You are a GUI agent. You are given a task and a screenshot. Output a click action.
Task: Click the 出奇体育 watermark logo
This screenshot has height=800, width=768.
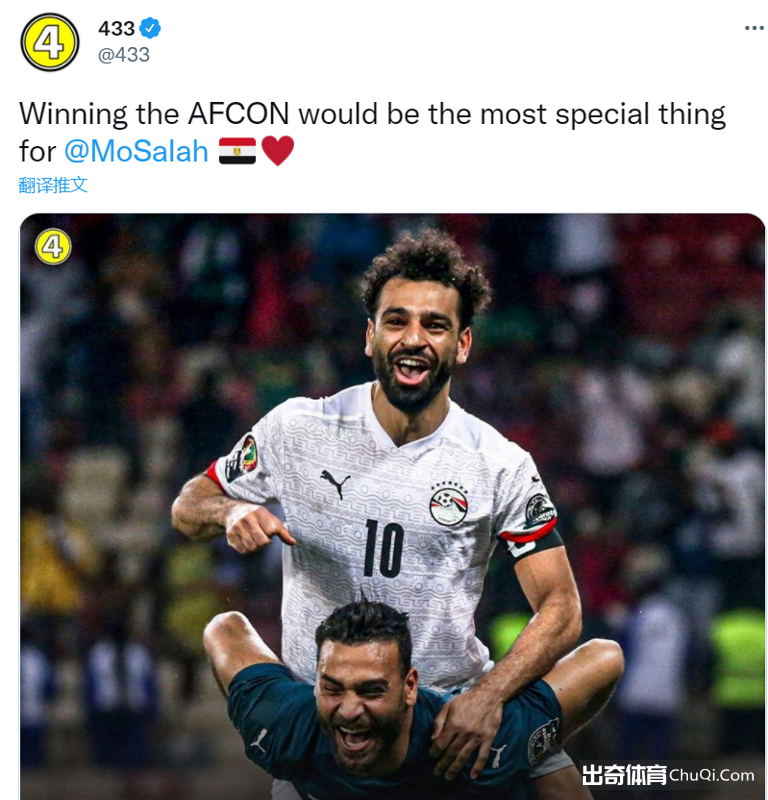[624, 774]
